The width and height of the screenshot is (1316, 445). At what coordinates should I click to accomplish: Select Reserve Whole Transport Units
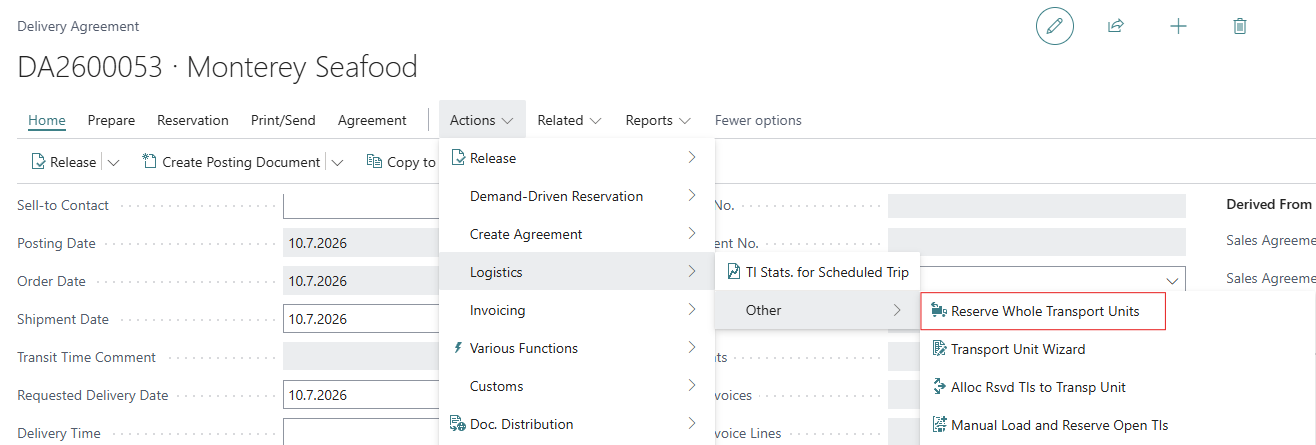point(1044,311)
